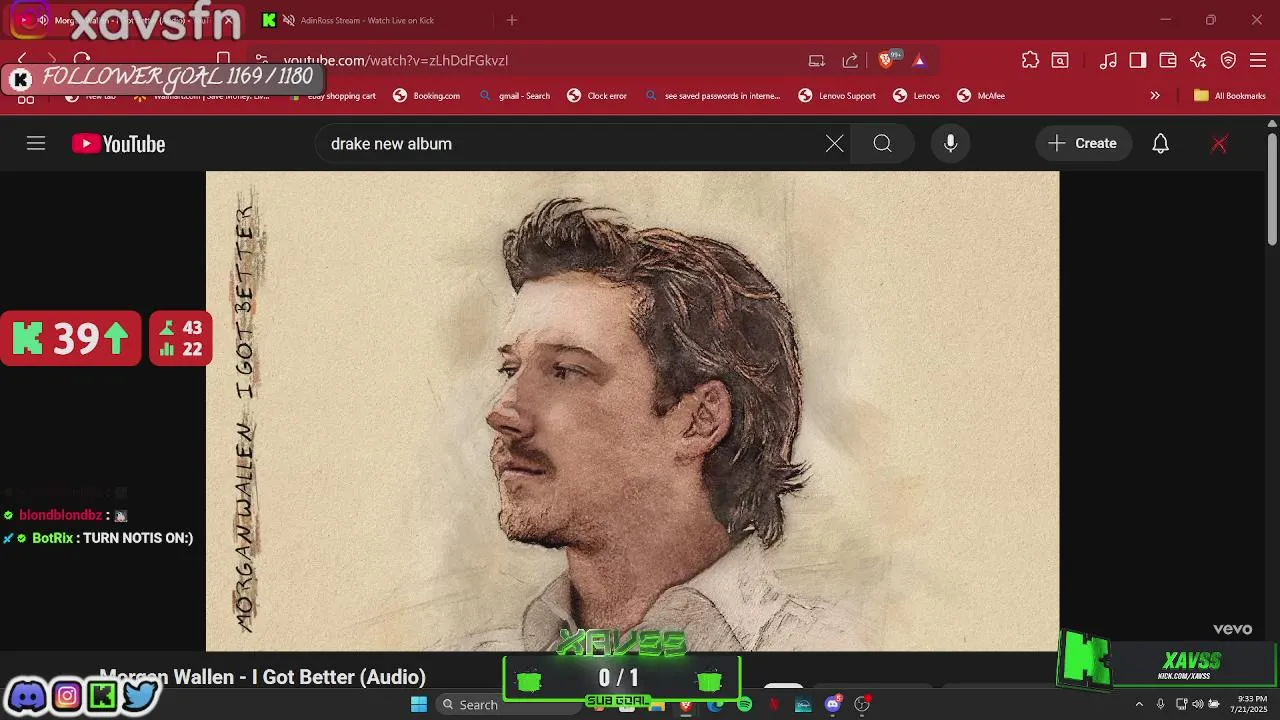Viewport: 1280px width, 720px height.
Task: Open Spotify from the taskbar
Action: (744, 705)
